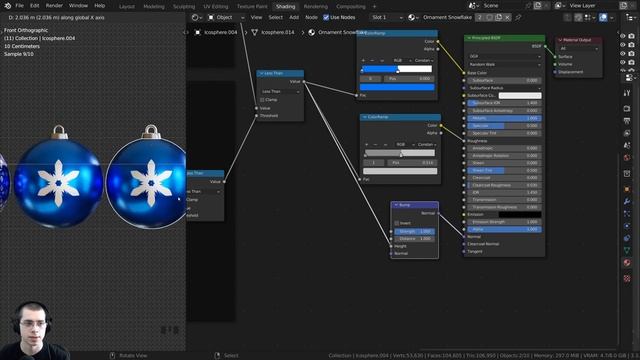Unlink the material with X button
The width and height of the screenshot is (640, 360).
[x=507, y=18]
